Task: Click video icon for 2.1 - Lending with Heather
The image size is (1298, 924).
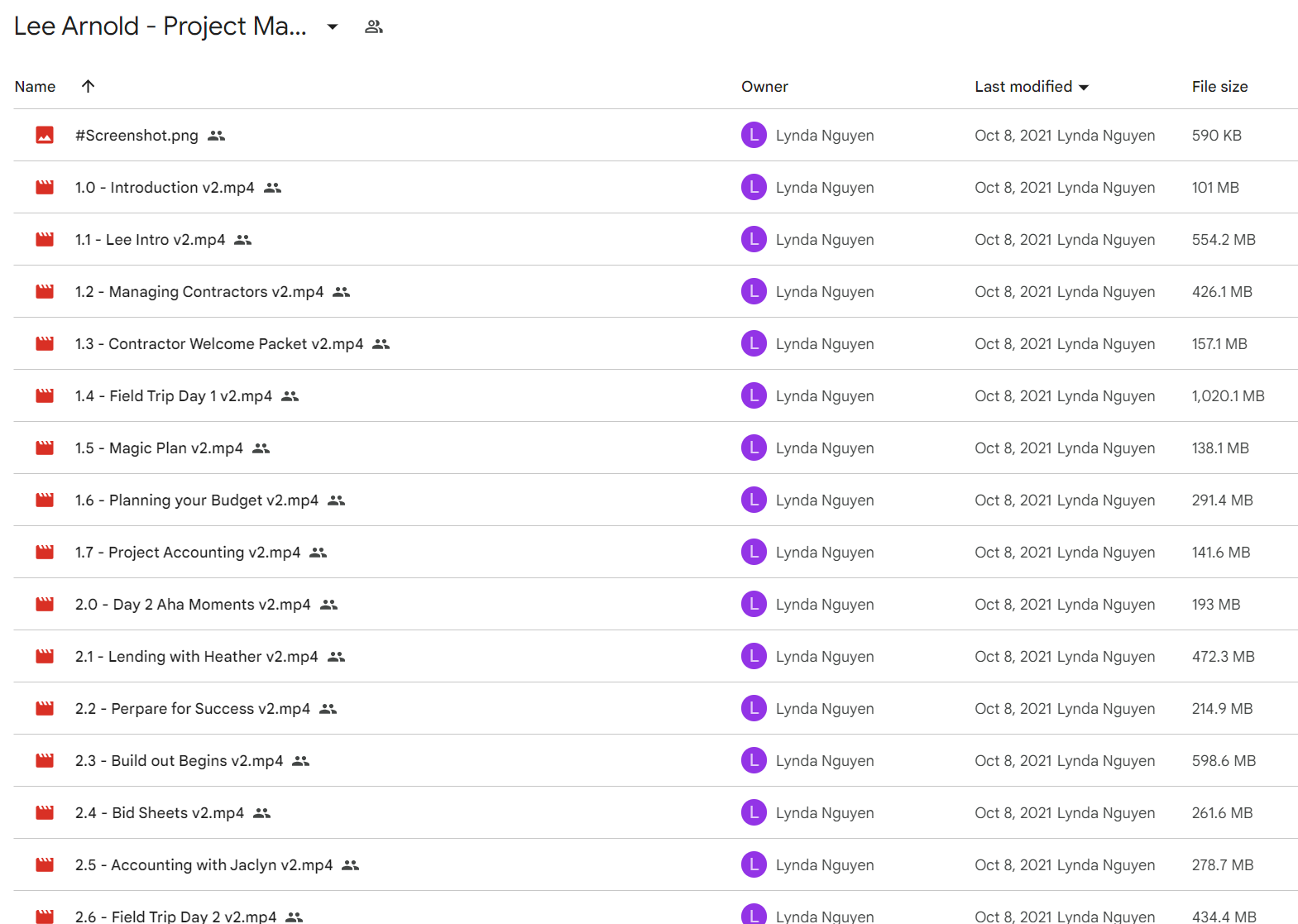Action: tap(45, 656)
